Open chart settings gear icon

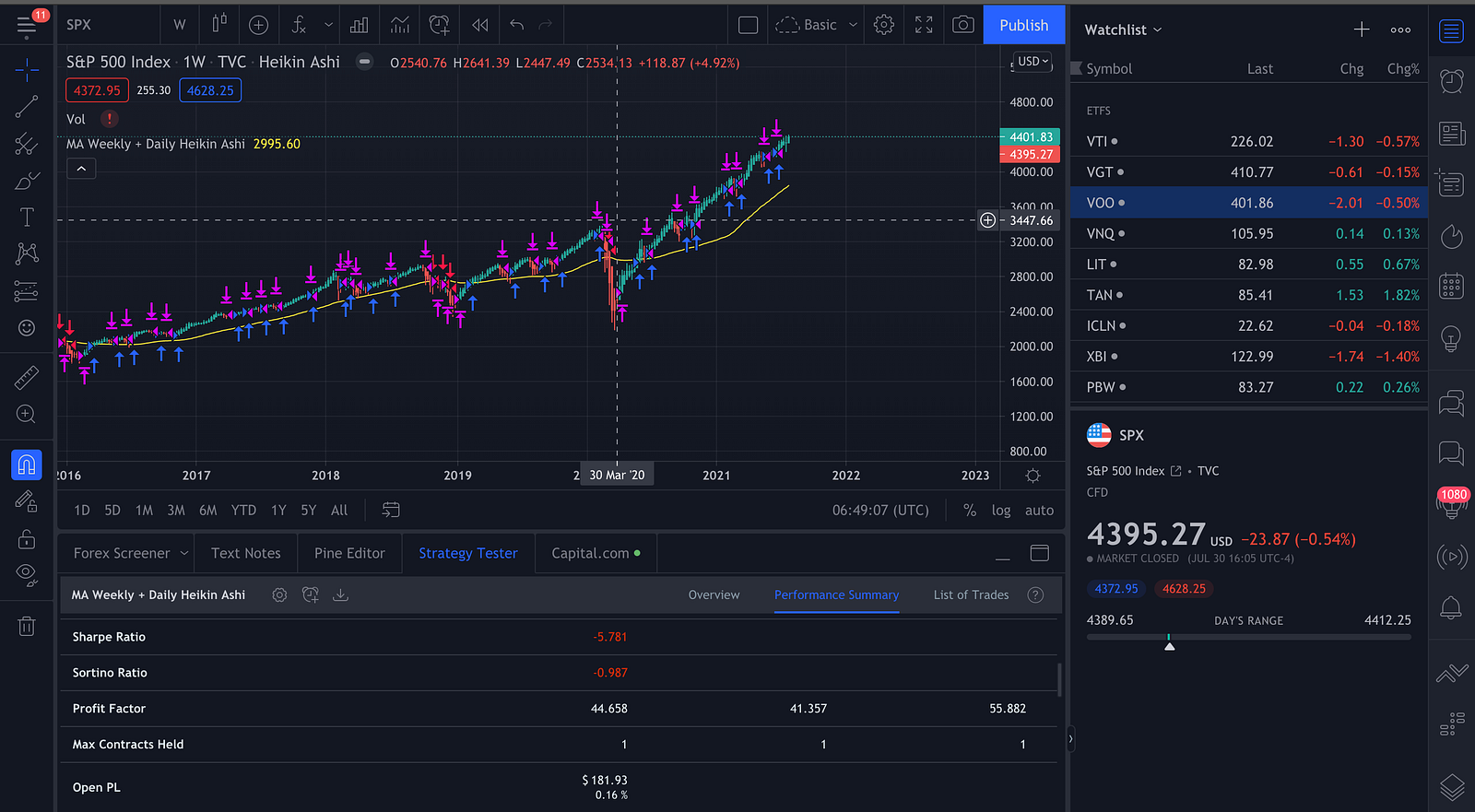883,25
